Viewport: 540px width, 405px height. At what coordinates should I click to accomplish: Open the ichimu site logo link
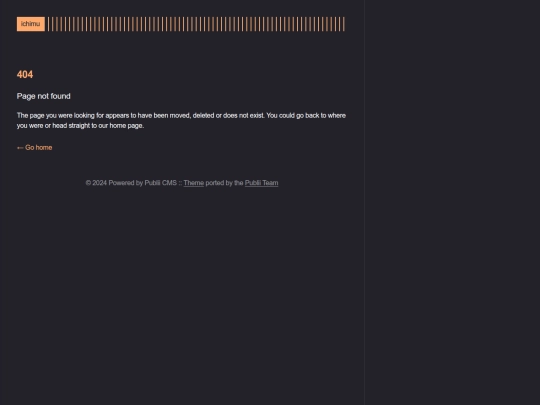[x=31, y=24]
